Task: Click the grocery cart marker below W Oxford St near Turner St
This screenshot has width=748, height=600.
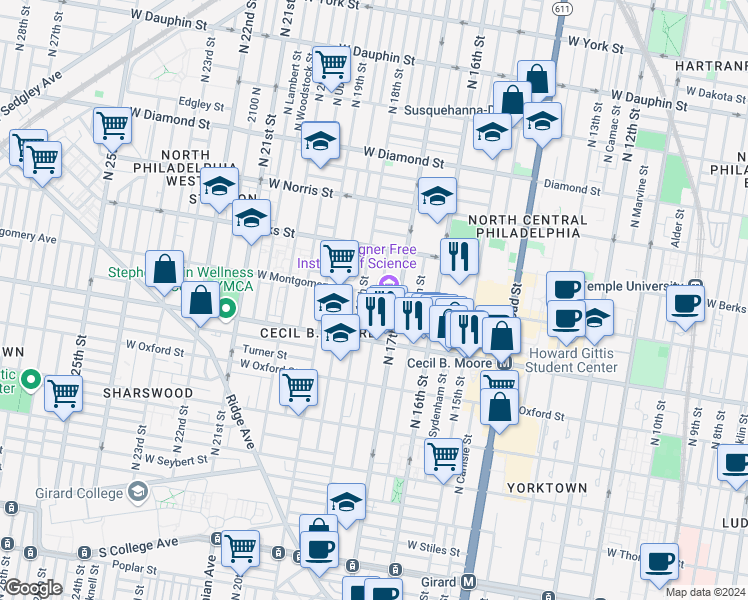Action: coord(298,388)
